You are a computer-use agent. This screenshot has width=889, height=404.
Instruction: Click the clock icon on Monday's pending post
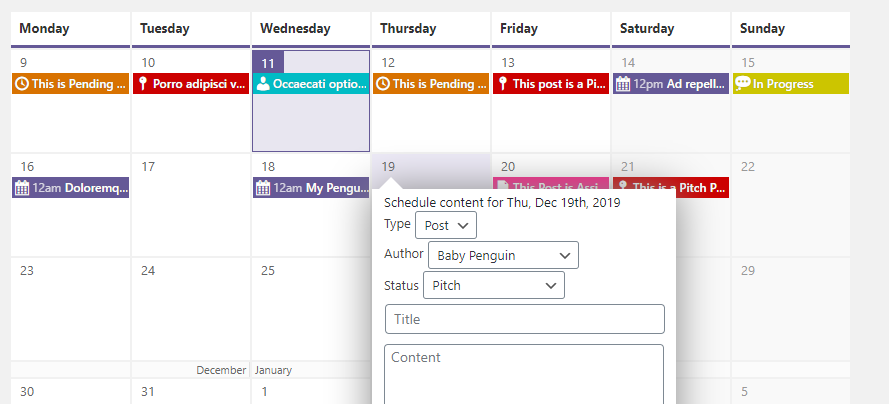click(22, 84)
